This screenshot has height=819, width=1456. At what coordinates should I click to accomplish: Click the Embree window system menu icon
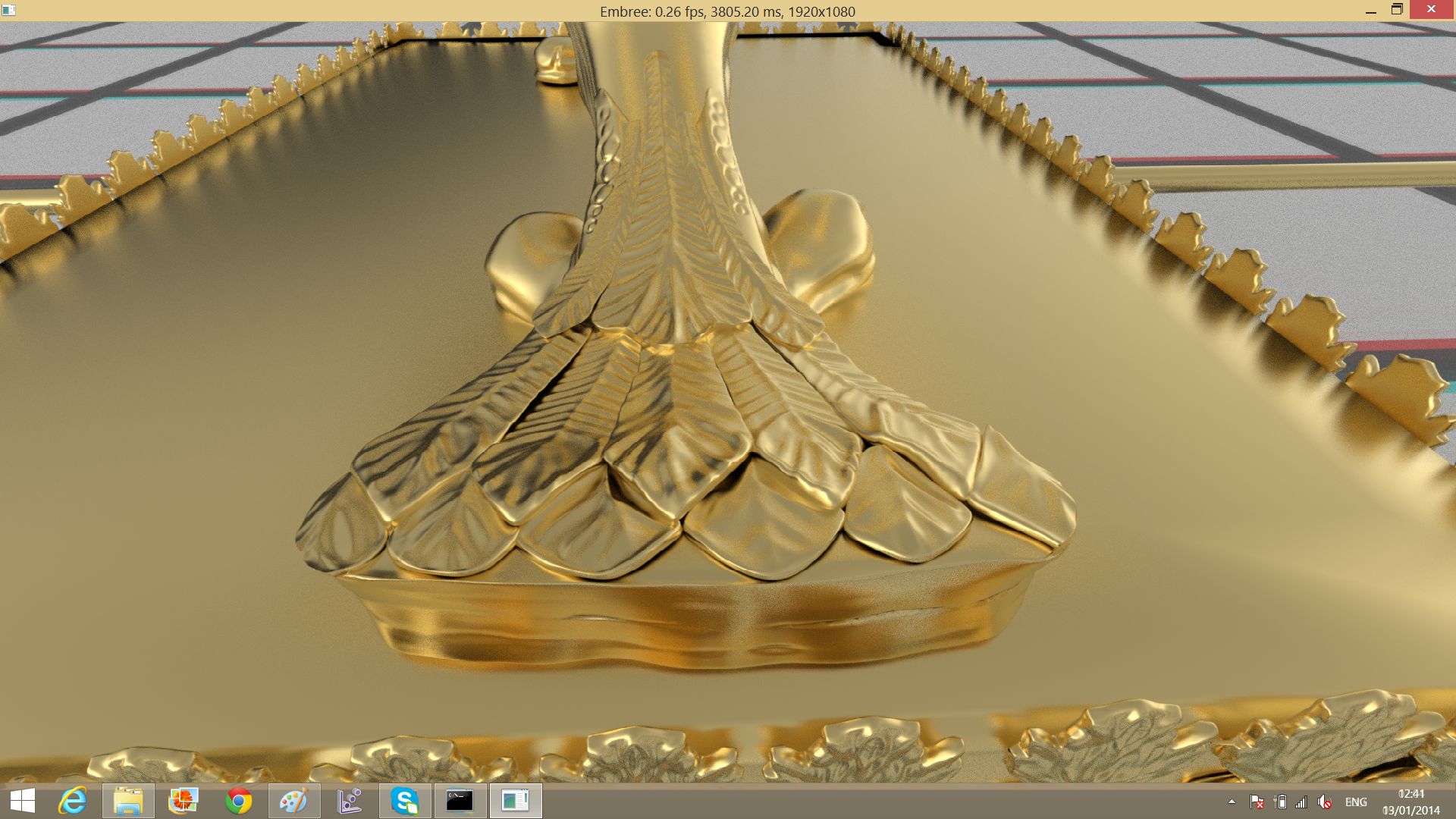click(9, 10)
